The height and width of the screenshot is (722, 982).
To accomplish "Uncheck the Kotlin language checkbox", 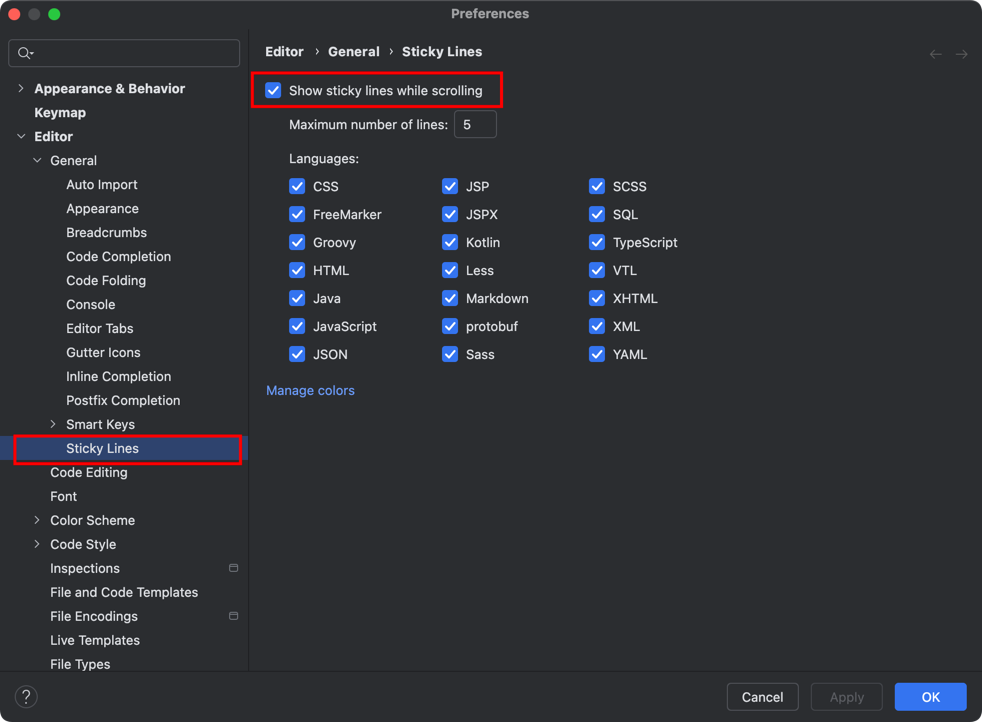I will pyautogui.click(x=450, y=243).
